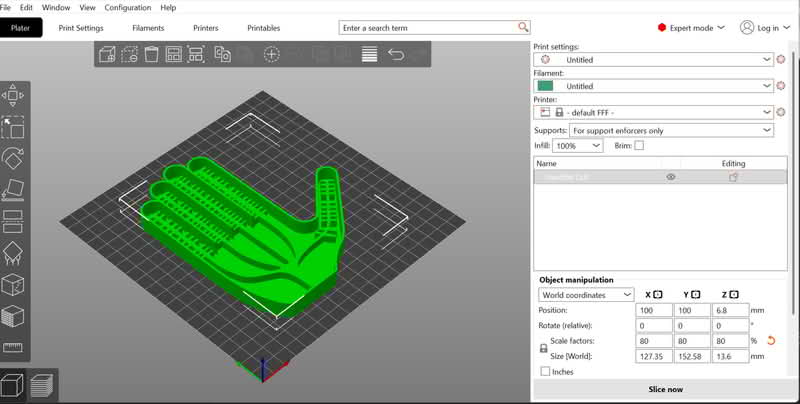The image size is (800, 404).
Task: Open Filament settings gear icon
Action: tap(781, 86)
